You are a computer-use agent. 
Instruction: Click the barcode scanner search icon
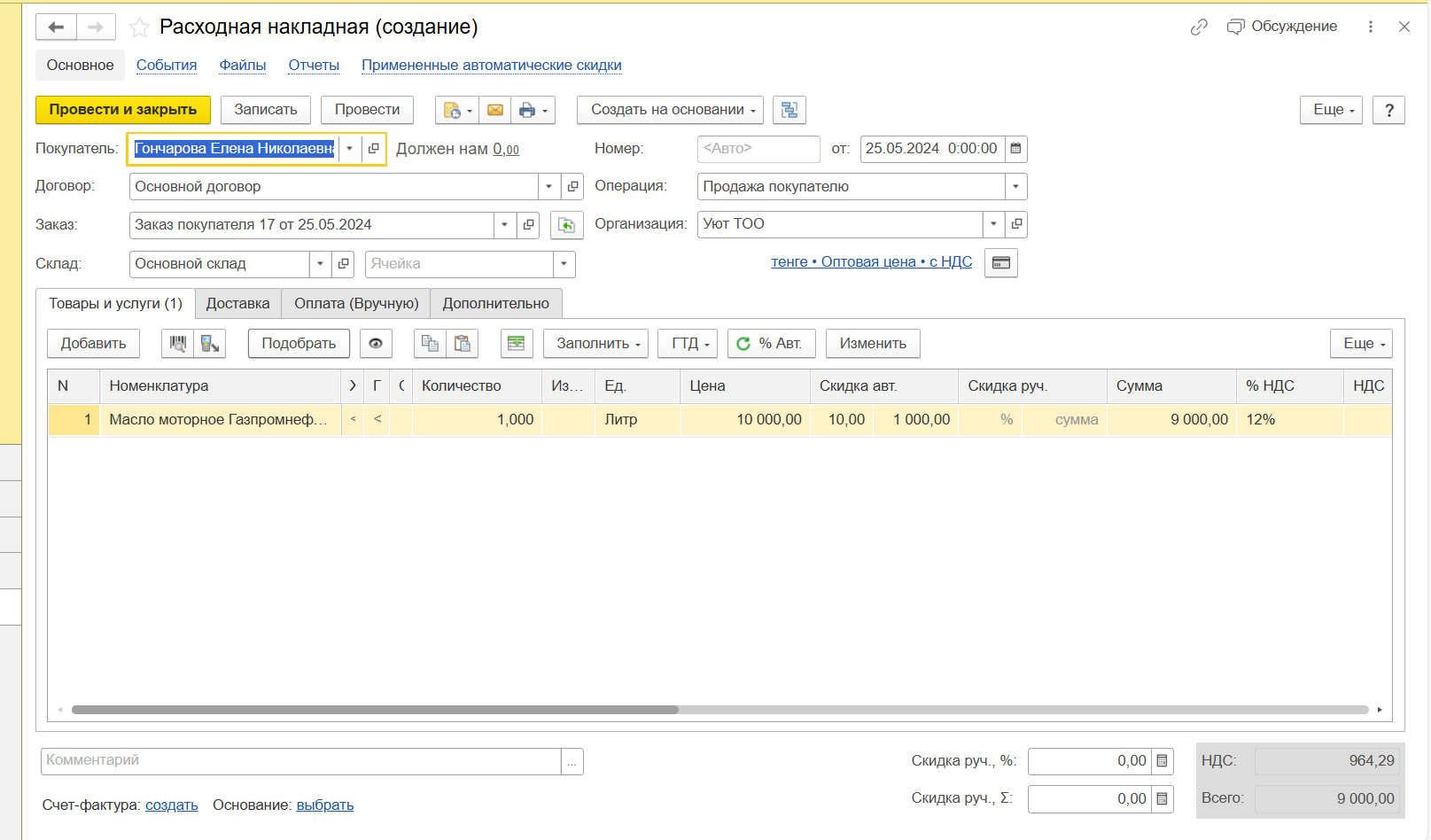[x=178, y=344]
